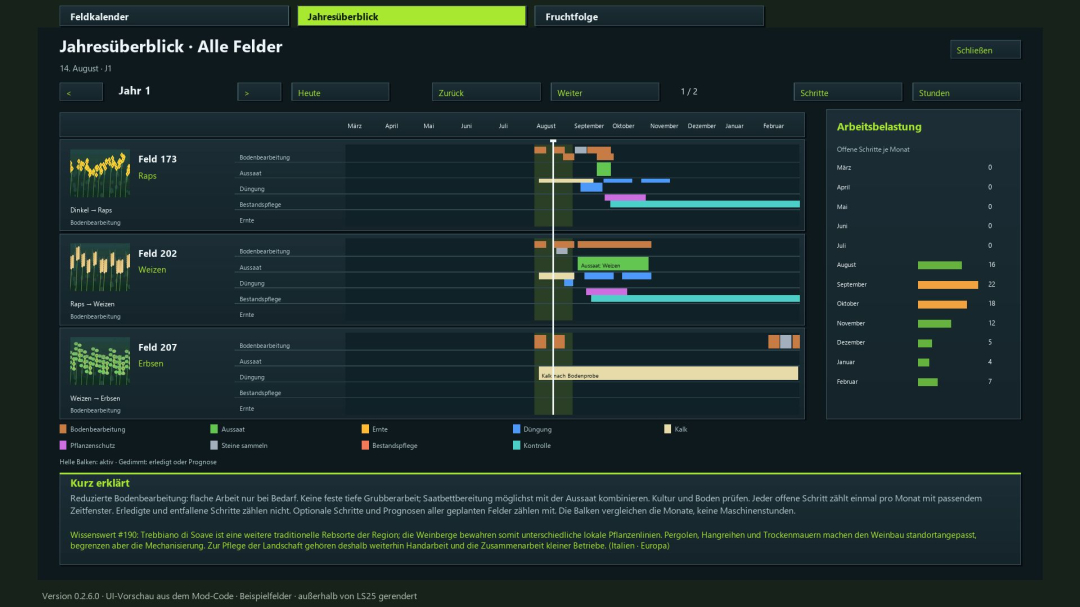This screenshot has width=1080, height=607.
Task: Click the Weizen crop image of Feld 202
Action: point(100,267)
